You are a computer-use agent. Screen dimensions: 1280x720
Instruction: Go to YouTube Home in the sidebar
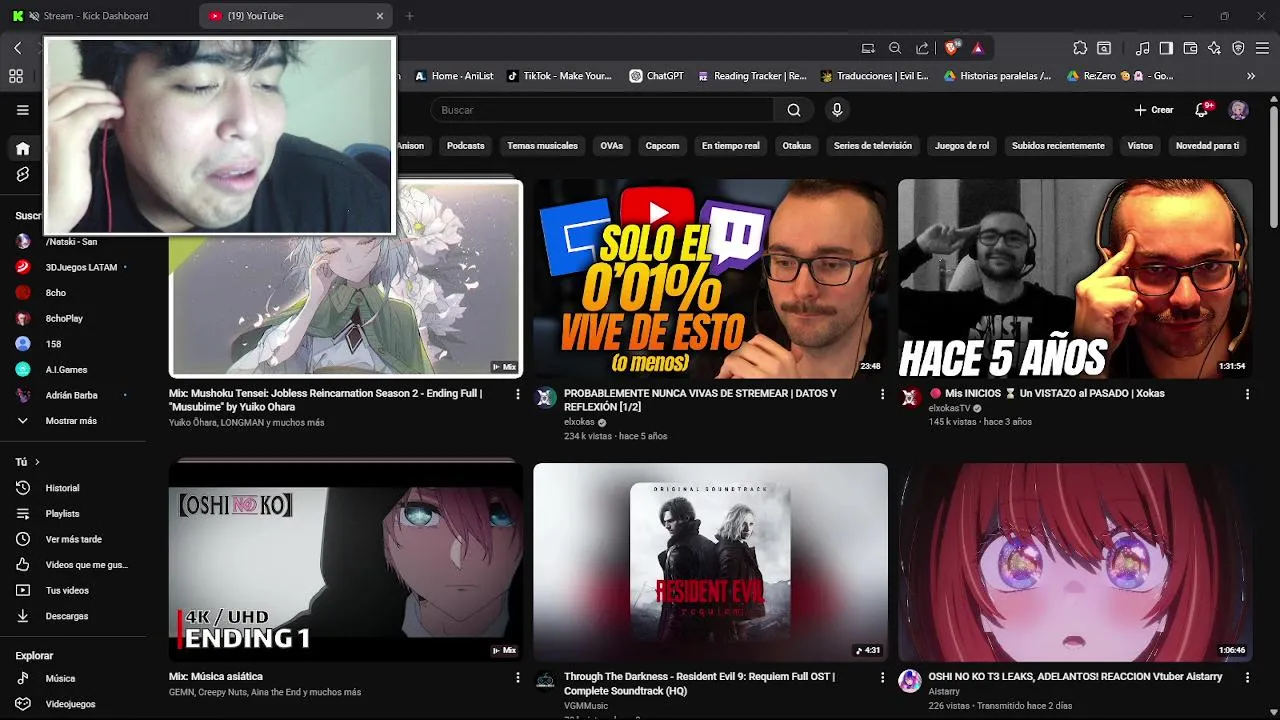pos(23,149)
